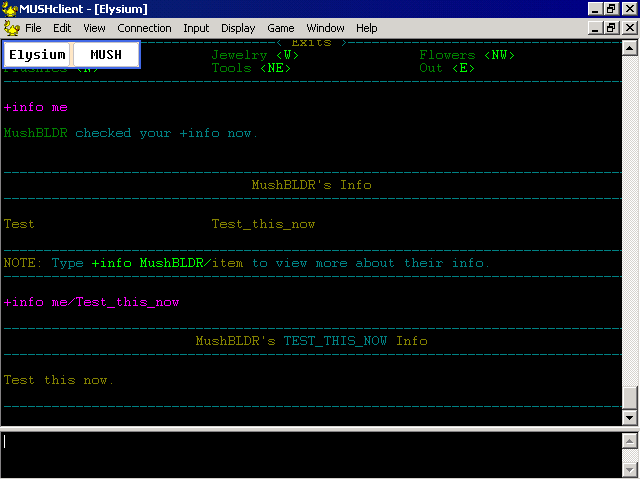640x480 pixels.
Task: Click the document icon left of File
Action: (x=11, y=28)
